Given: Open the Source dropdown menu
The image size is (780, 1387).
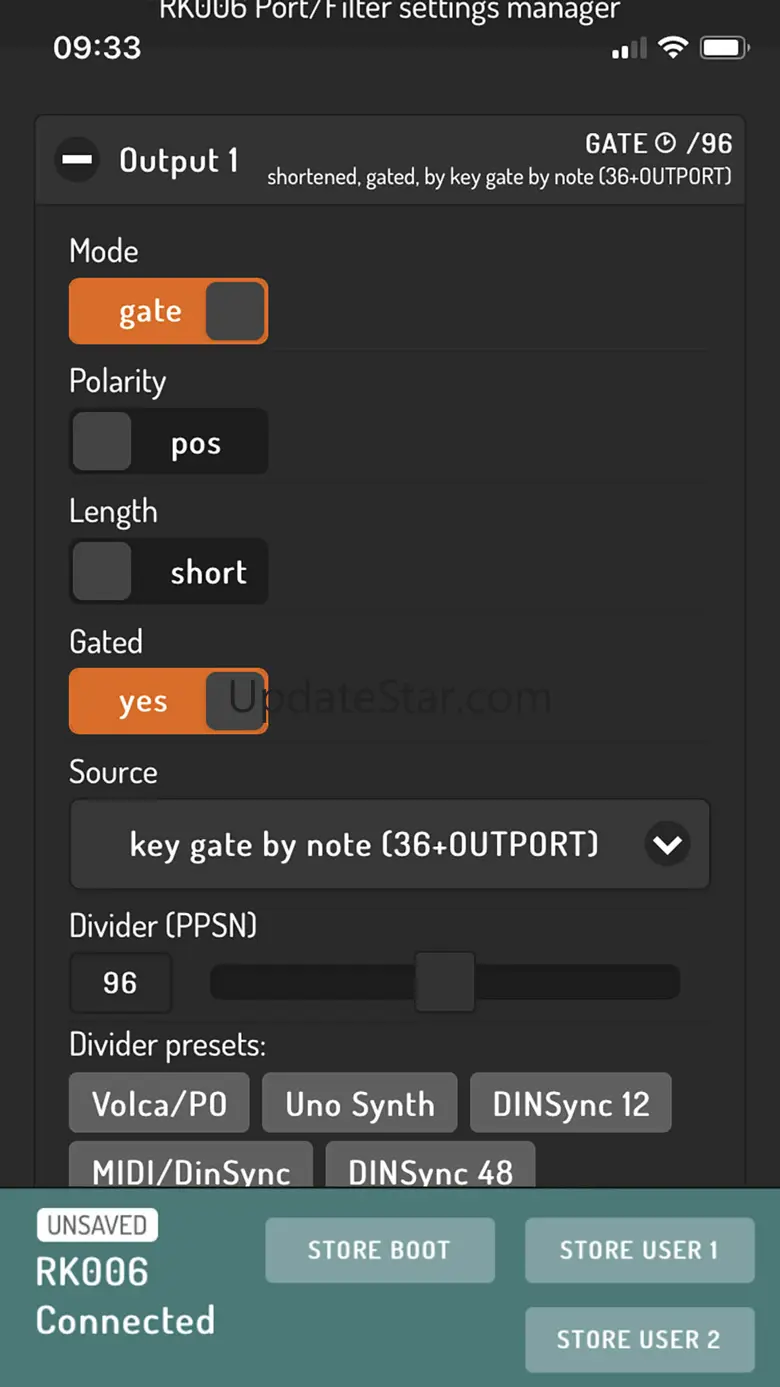Looking at the screenshot, I should click(x=389, y=844).
